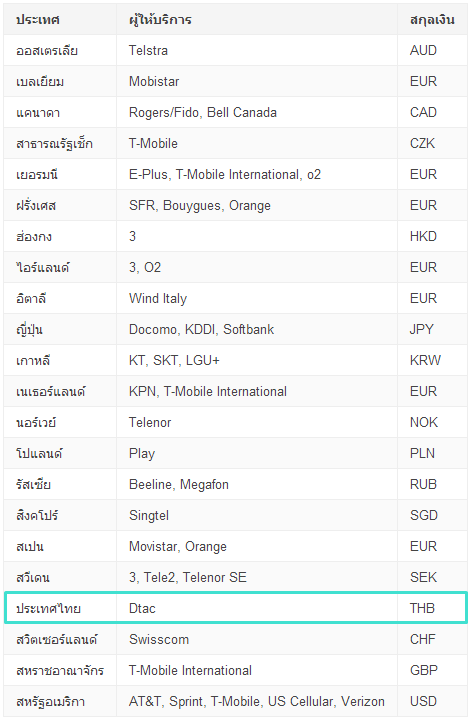Click the Dtac provider cell
This screenshot has width=472, height=717.
pyautogui.click(x=257, y=608)
